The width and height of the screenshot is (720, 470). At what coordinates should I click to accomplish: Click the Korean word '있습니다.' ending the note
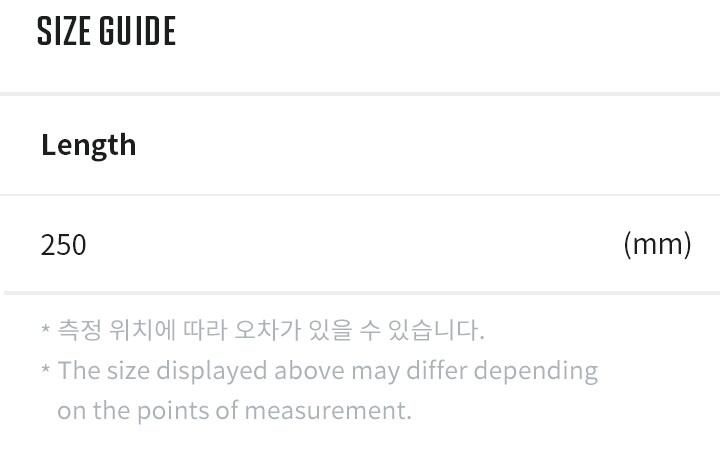click(x=437, y=330)
